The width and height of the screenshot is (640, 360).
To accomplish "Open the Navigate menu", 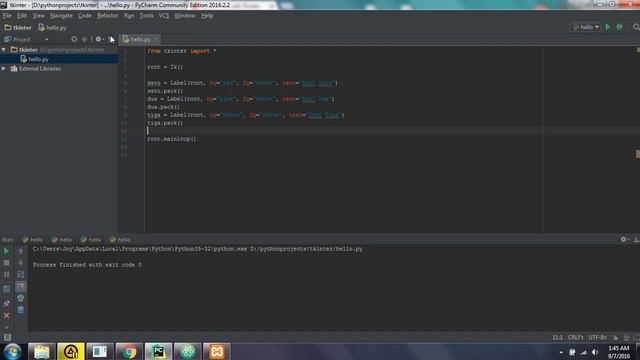I will 61,16.
